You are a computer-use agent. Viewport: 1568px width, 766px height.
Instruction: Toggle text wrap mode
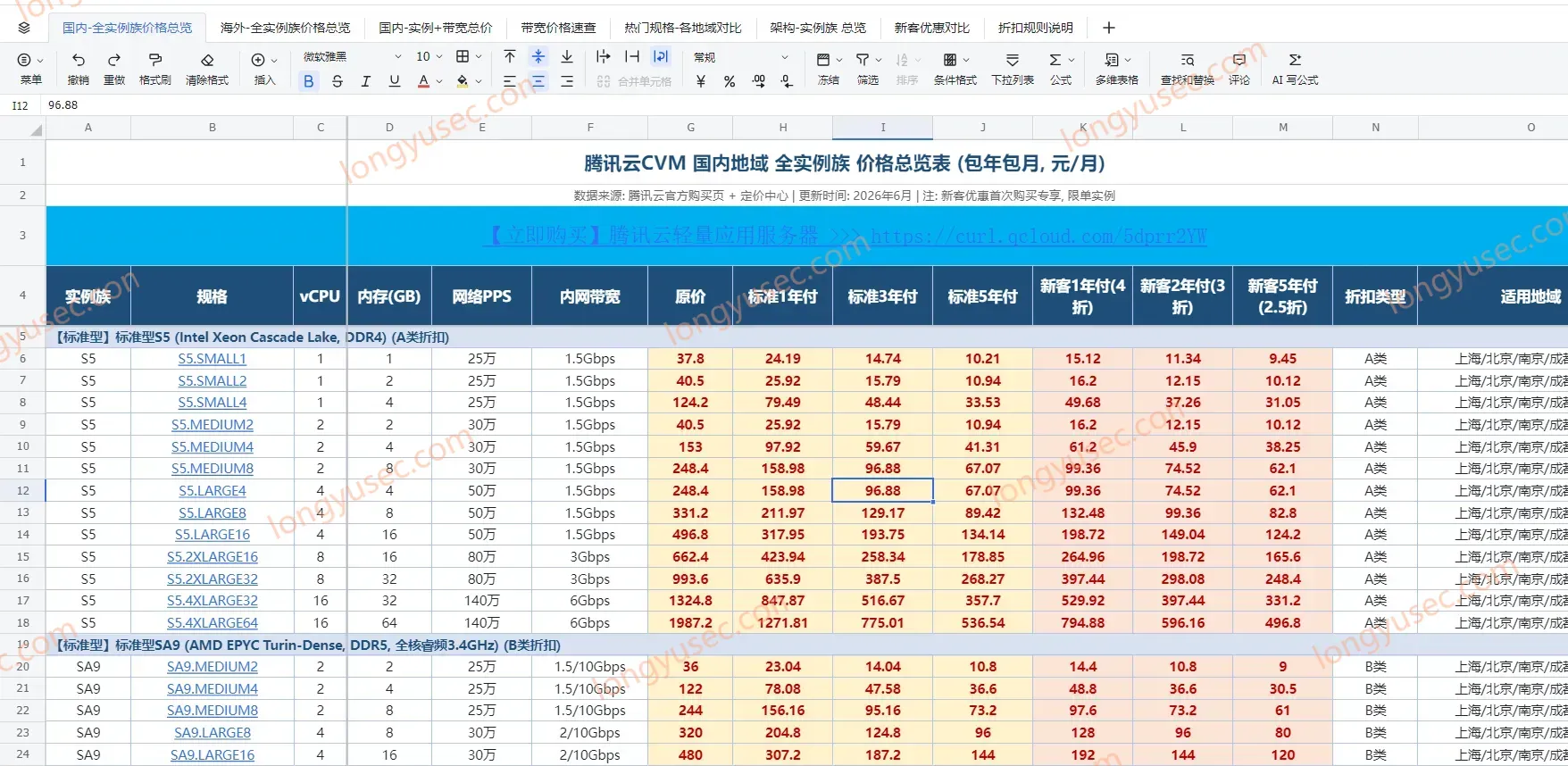pos(661,57)
